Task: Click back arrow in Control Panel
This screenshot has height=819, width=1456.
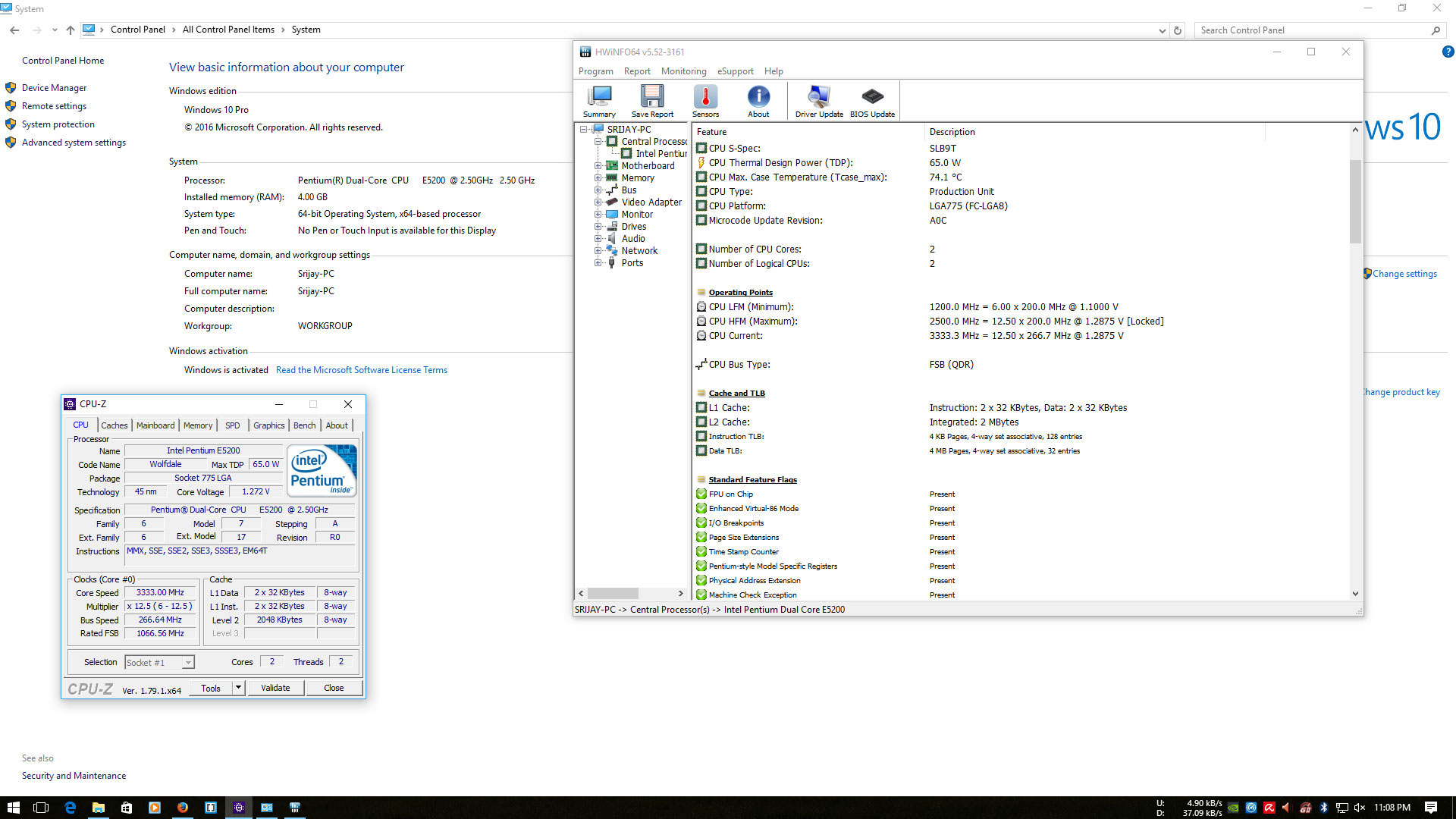Action: (x=14, y=30)
